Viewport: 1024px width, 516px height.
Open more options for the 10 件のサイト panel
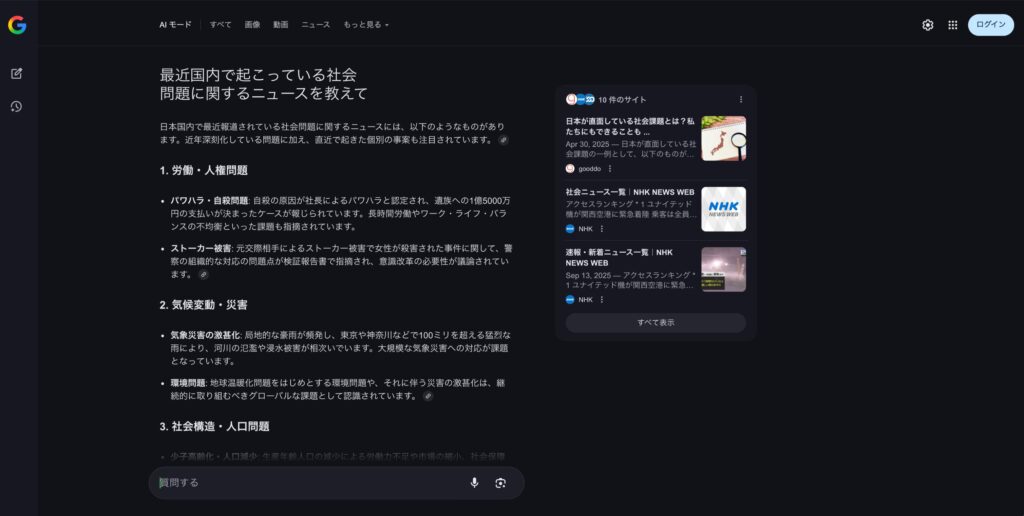pos(740,100)
